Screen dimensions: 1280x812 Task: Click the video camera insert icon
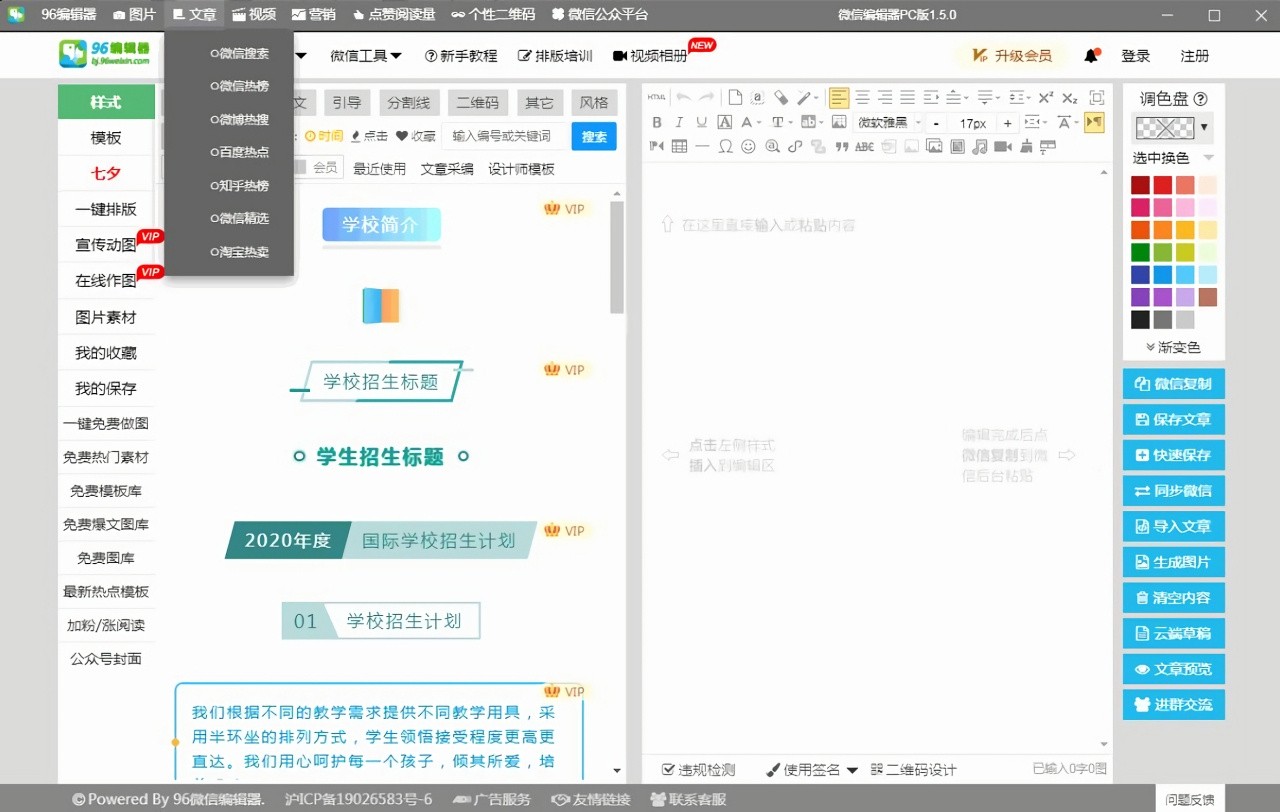click(x=1002, y=147)
